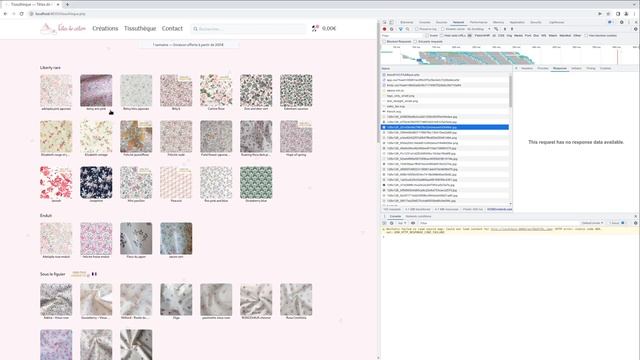Click the import HAR upload arrow
640x360 pixels.
[x=505, y=29]
